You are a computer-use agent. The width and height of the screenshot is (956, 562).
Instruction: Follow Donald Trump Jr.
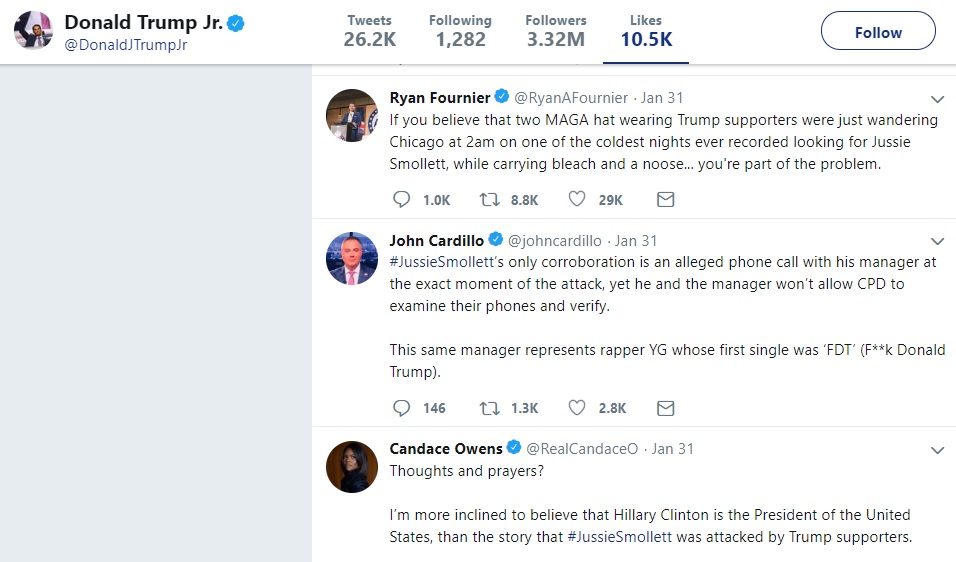point(878,32)
